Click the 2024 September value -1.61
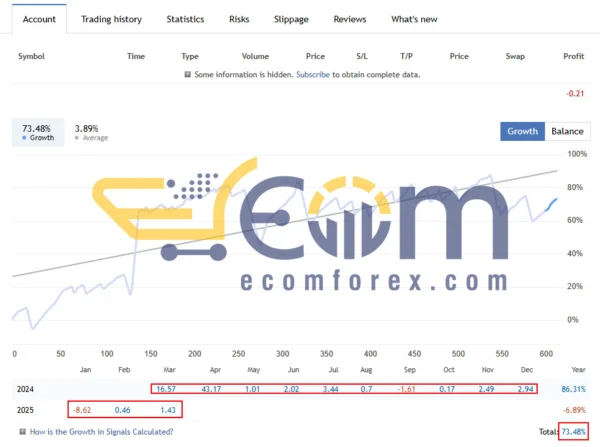Image resolution: width=600 pixels, height=447 pixels. (x=406, y=389)
